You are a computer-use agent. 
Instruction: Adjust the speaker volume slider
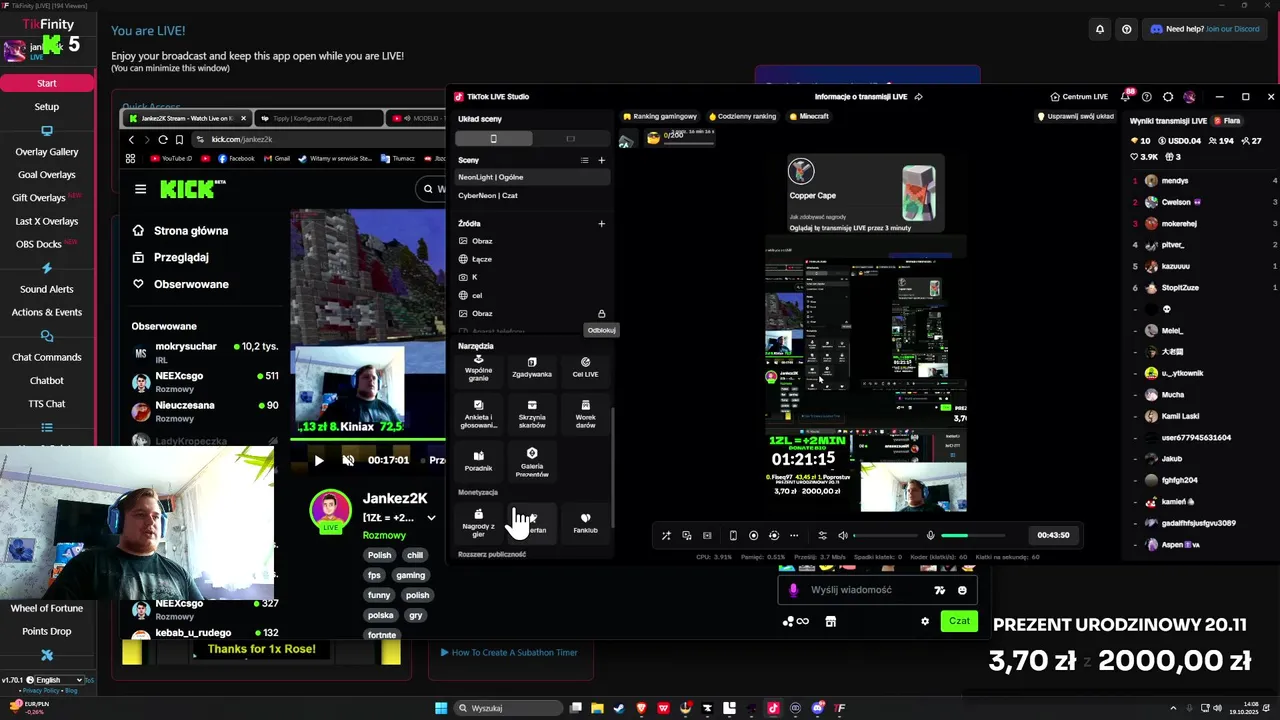pyautogui.click(x=885, y=535)
